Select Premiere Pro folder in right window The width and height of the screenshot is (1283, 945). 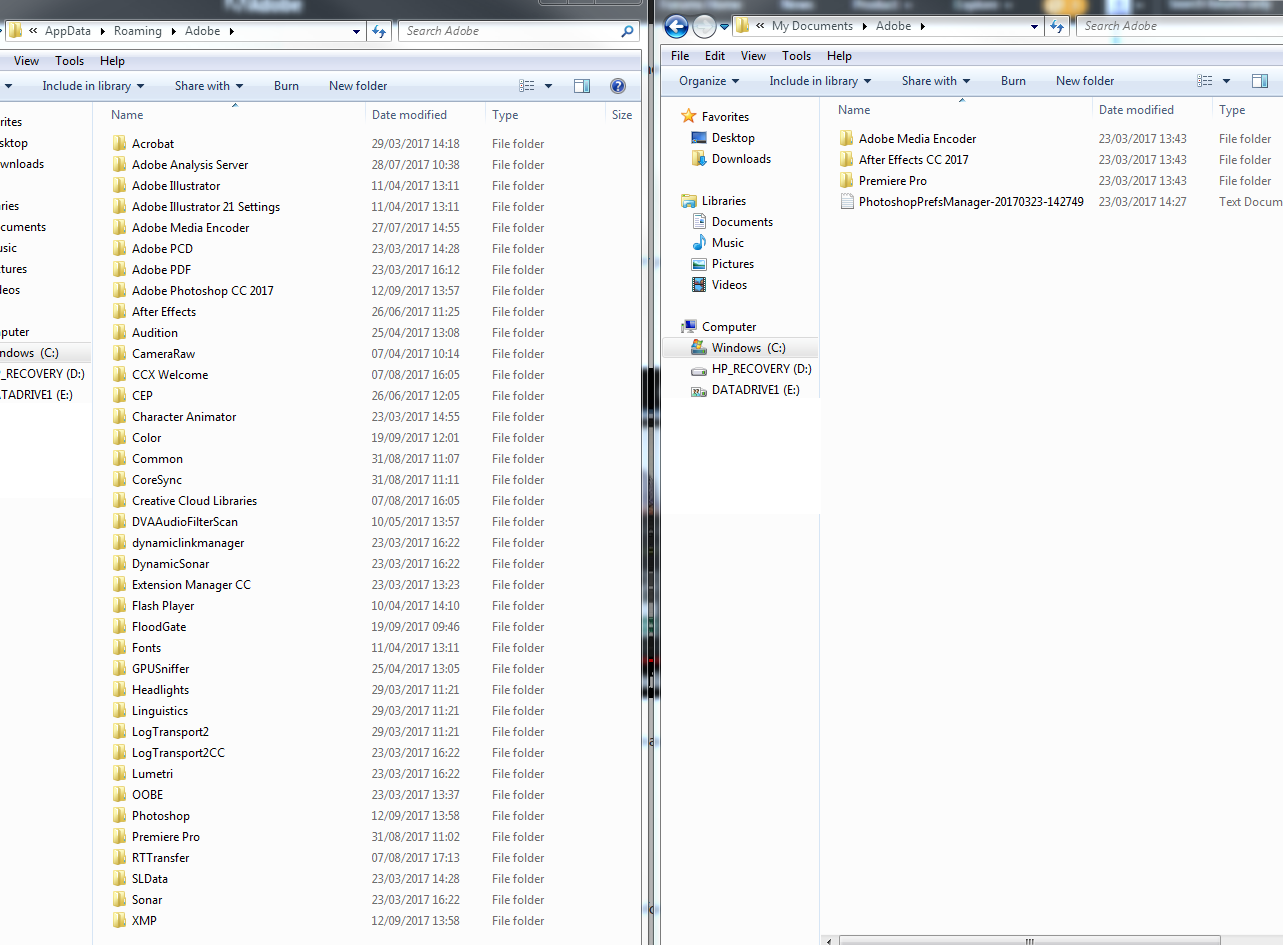(x=892, y=181)
